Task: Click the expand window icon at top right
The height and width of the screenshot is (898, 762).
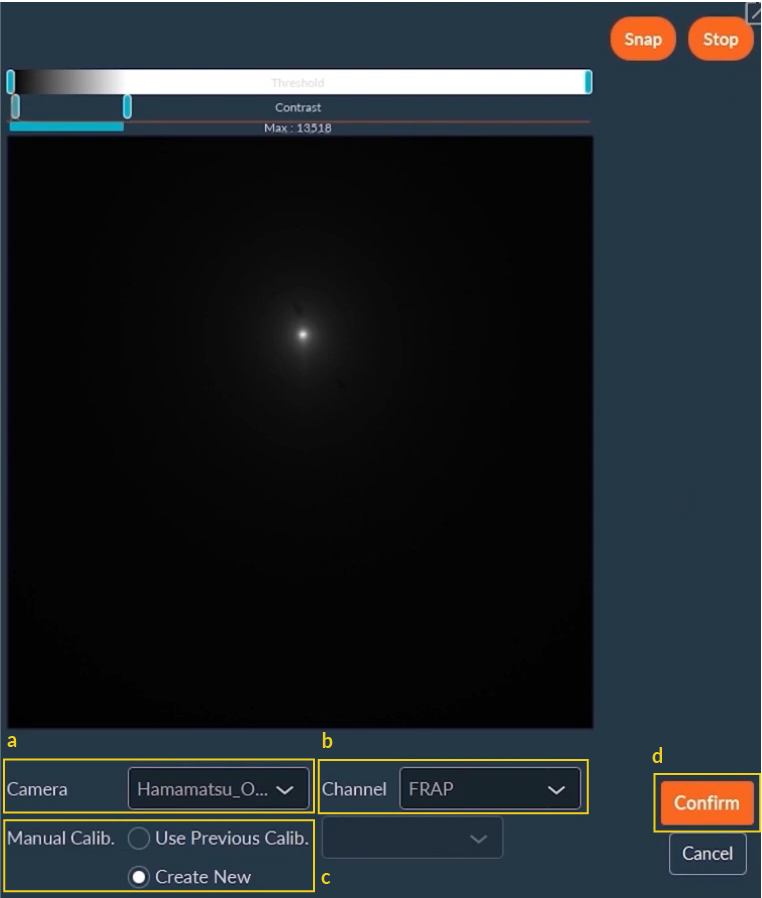Action: point(754,11)
